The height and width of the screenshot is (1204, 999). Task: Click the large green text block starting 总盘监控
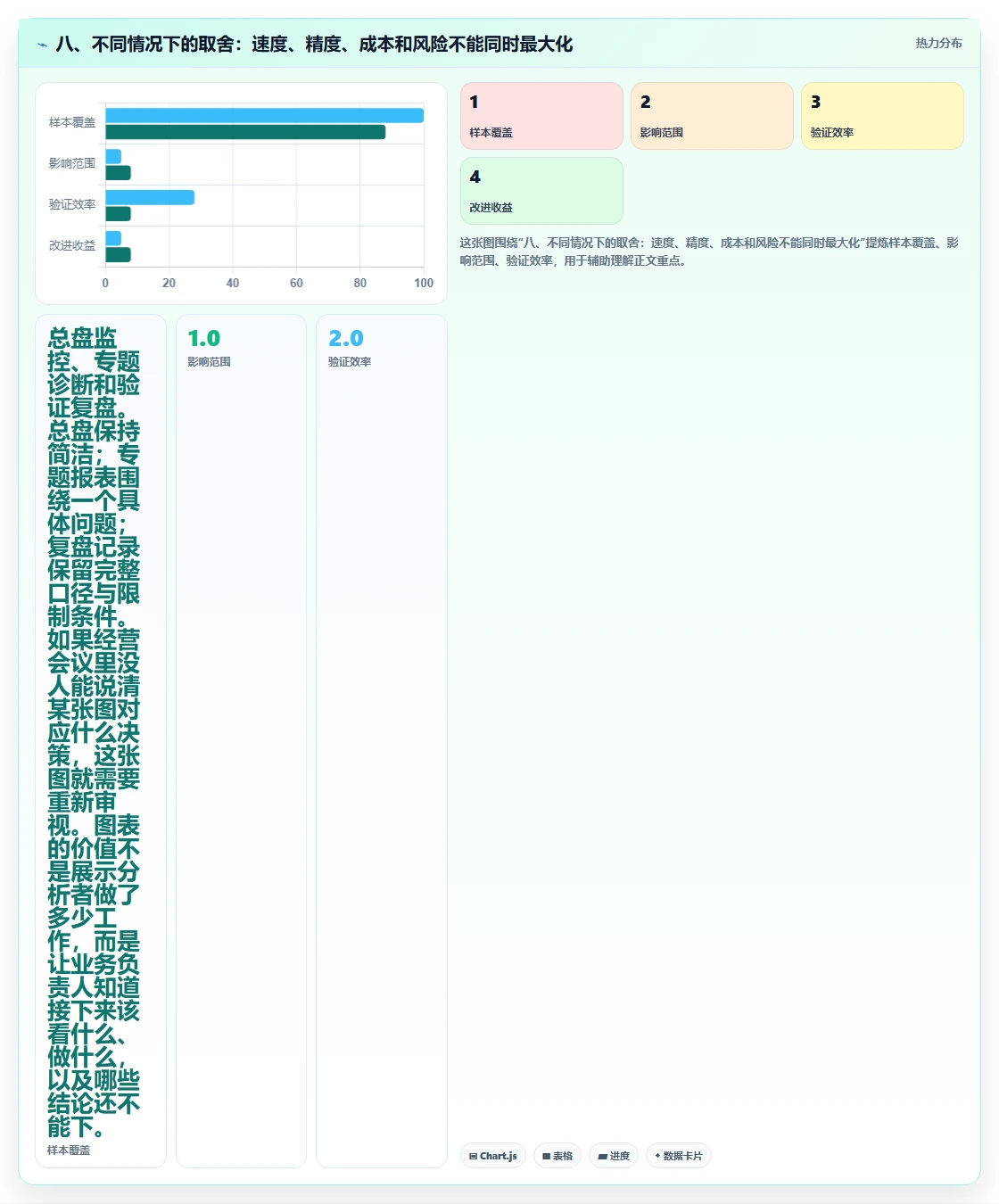(x=94, y=732)
